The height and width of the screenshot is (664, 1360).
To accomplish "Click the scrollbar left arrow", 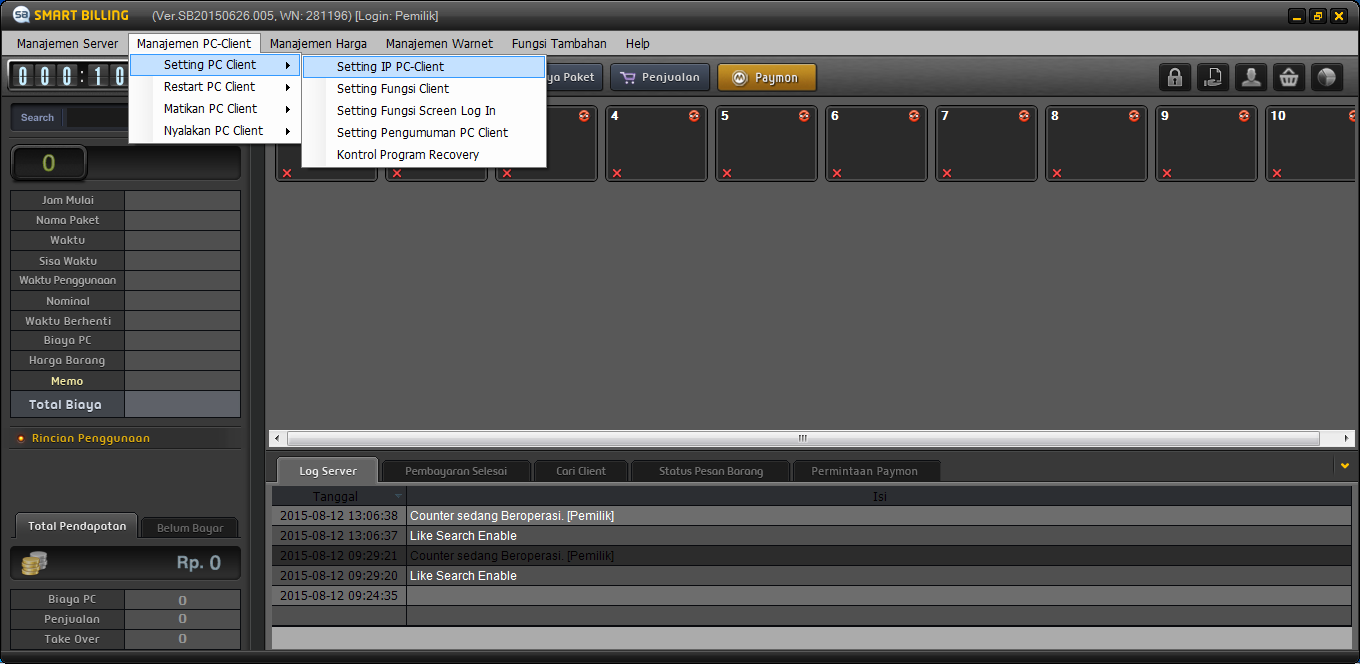I will (x=277, y=438).
